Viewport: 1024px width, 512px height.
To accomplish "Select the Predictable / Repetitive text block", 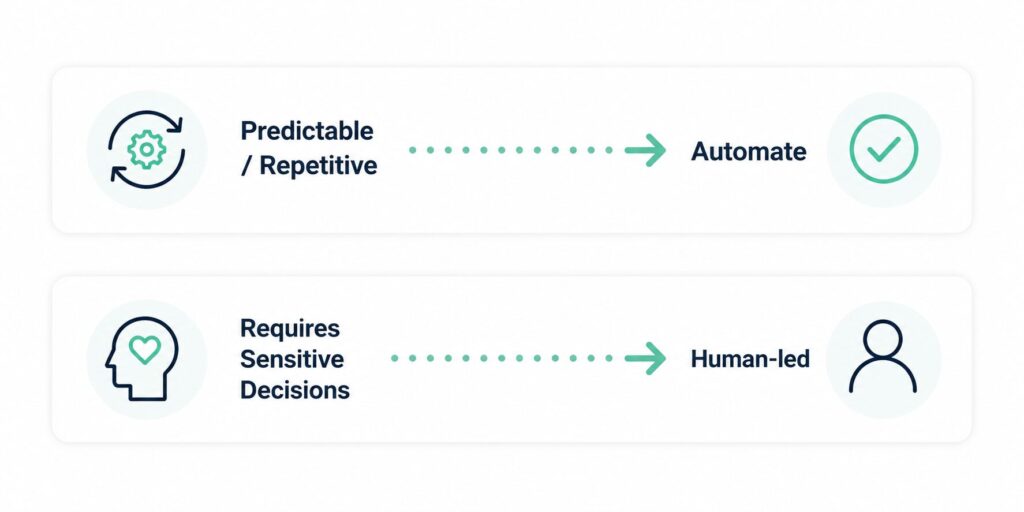I will pyautogui.click(x=309, y=148).
